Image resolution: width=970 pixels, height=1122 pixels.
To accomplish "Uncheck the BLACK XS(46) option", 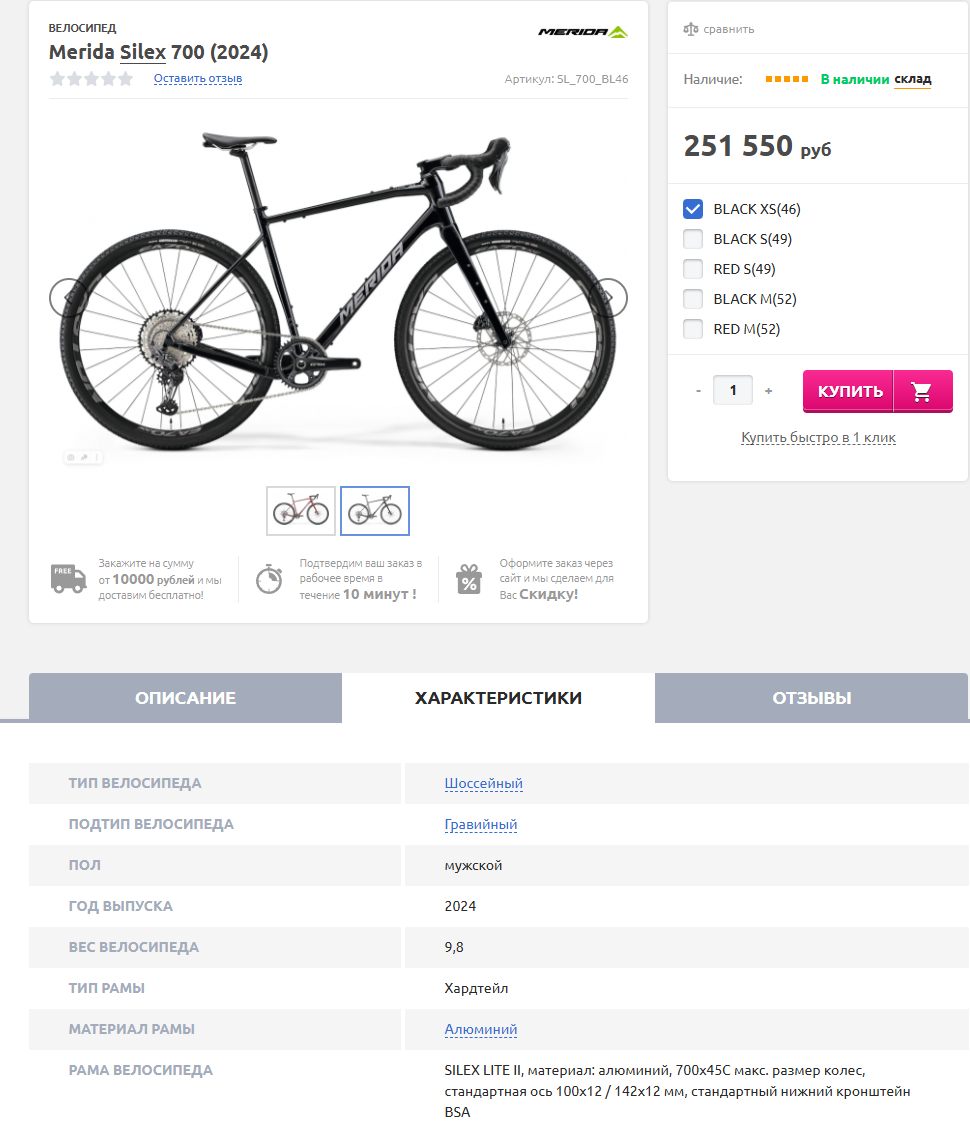I will point(693,209).
